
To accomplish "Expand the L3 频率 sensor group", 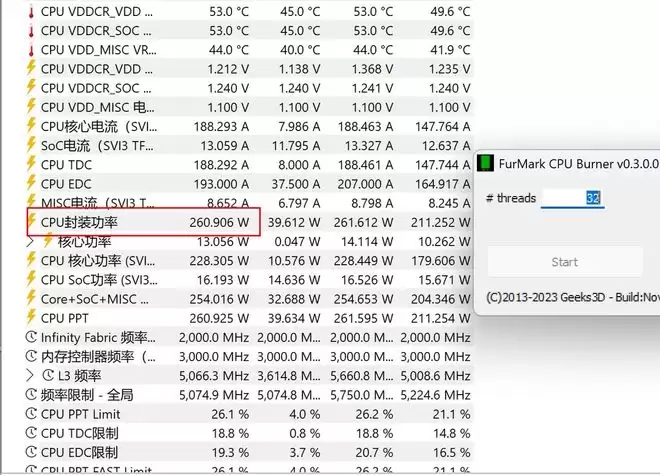I will pos(29,376).
